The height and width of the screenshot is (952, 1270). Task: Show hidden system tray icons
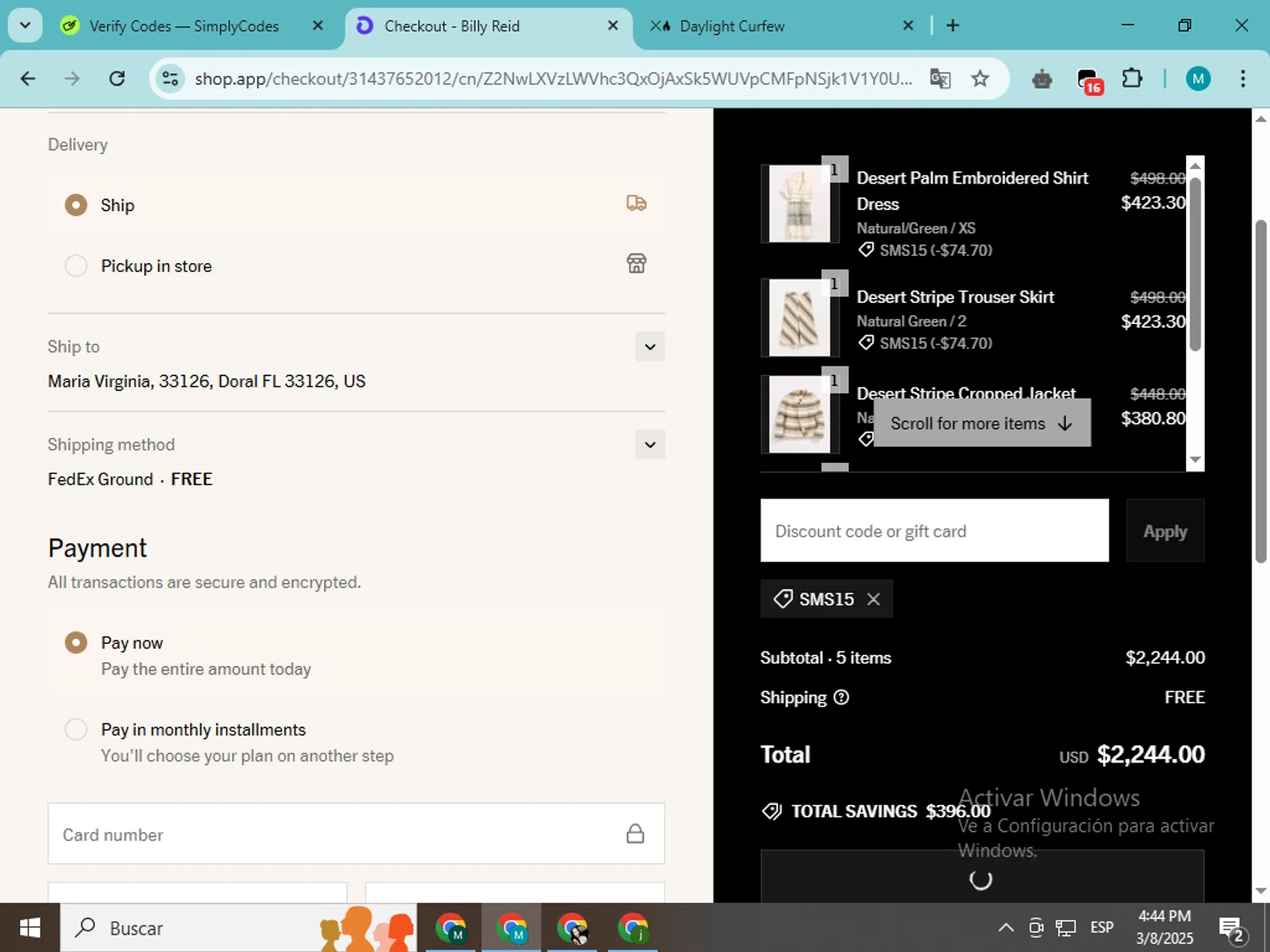(1006, 927)
